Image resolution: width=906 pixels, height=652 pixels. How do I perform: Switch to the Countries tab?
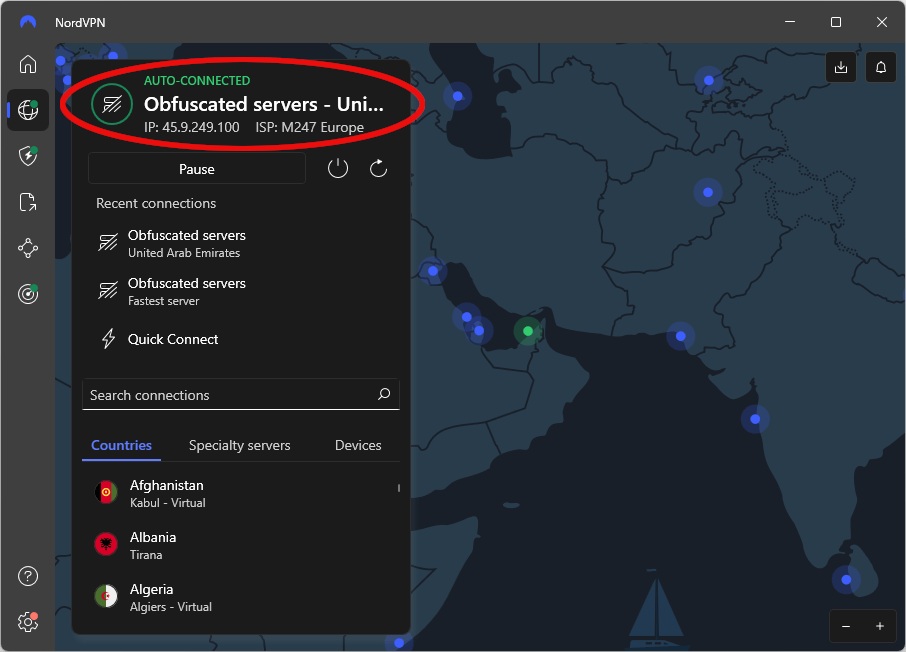(121, 446)
